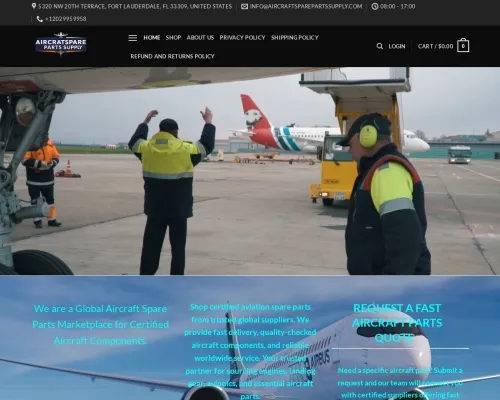Open the shopping cart bag icon

(x=463, y=46)
